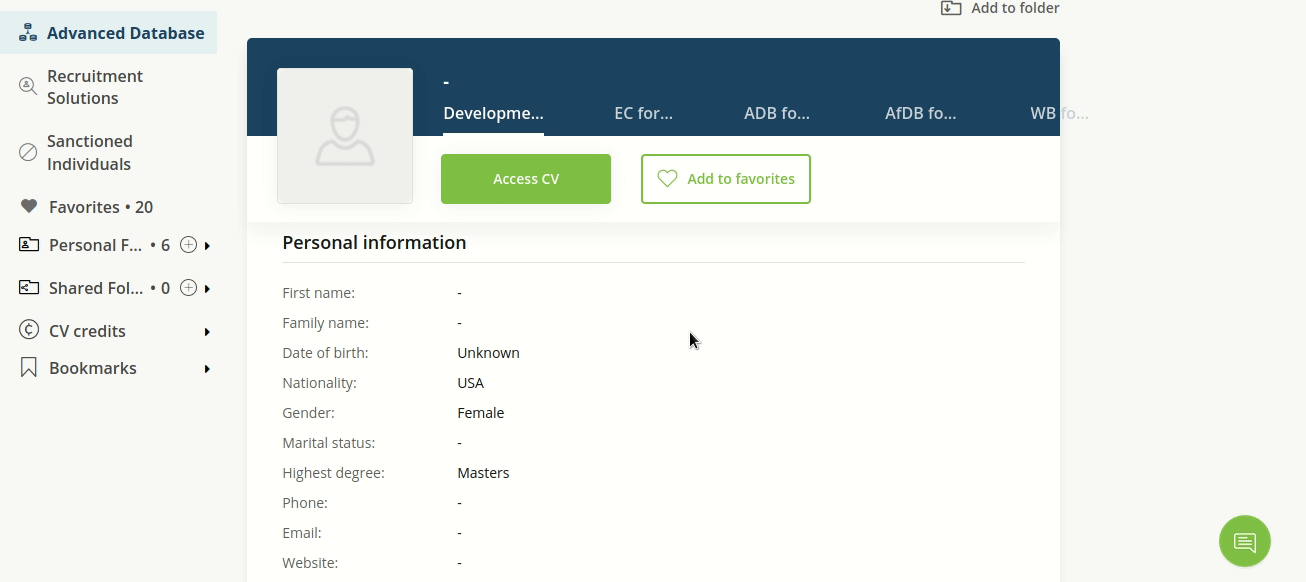Click the Sanctioned Individuals blocked icon
Image resolution: width=1306 pixels, height=582 pixels.
pos(28,153)
